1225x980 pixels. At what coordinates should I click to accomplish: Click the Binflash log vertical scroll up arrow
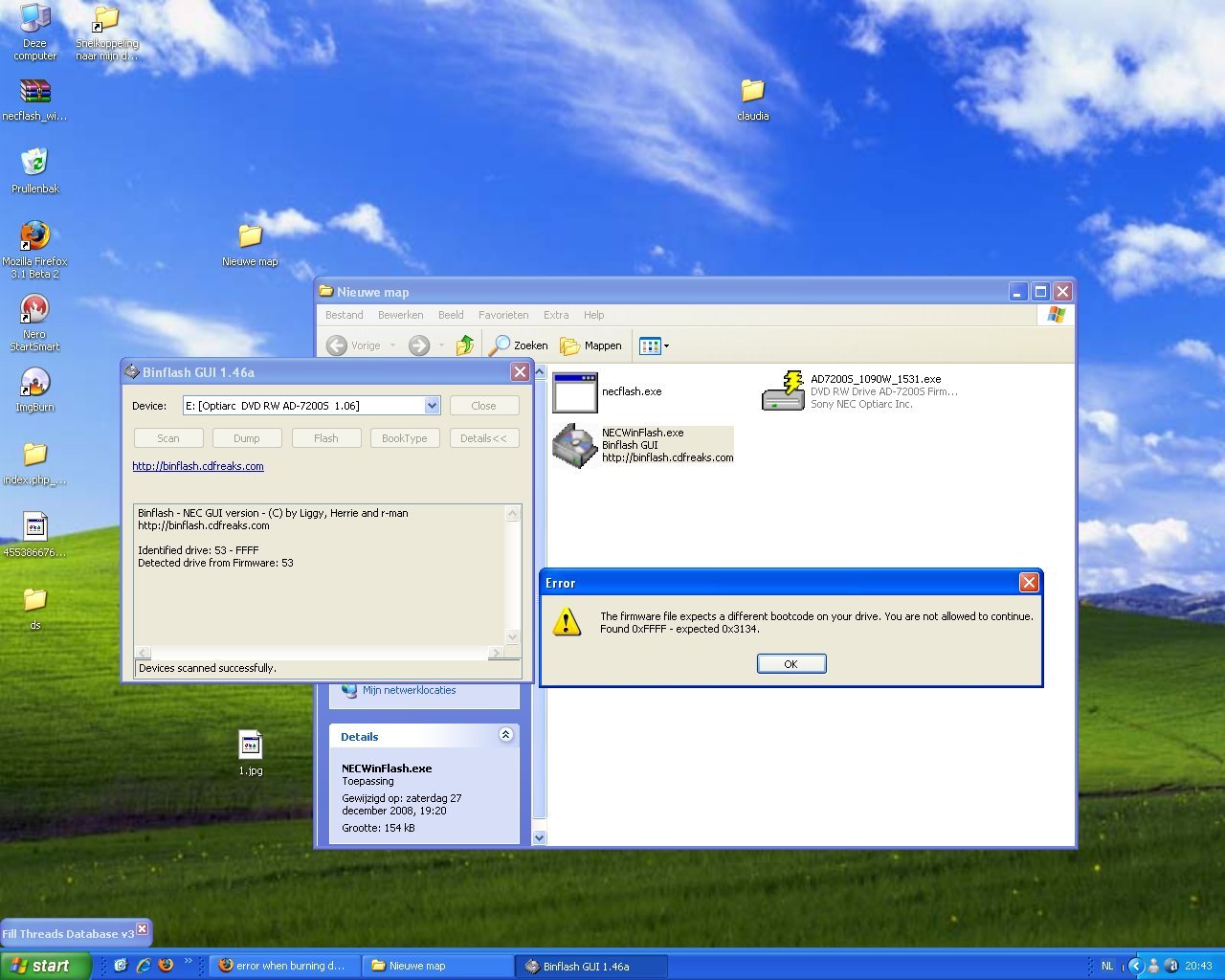[x=512, y=514]
